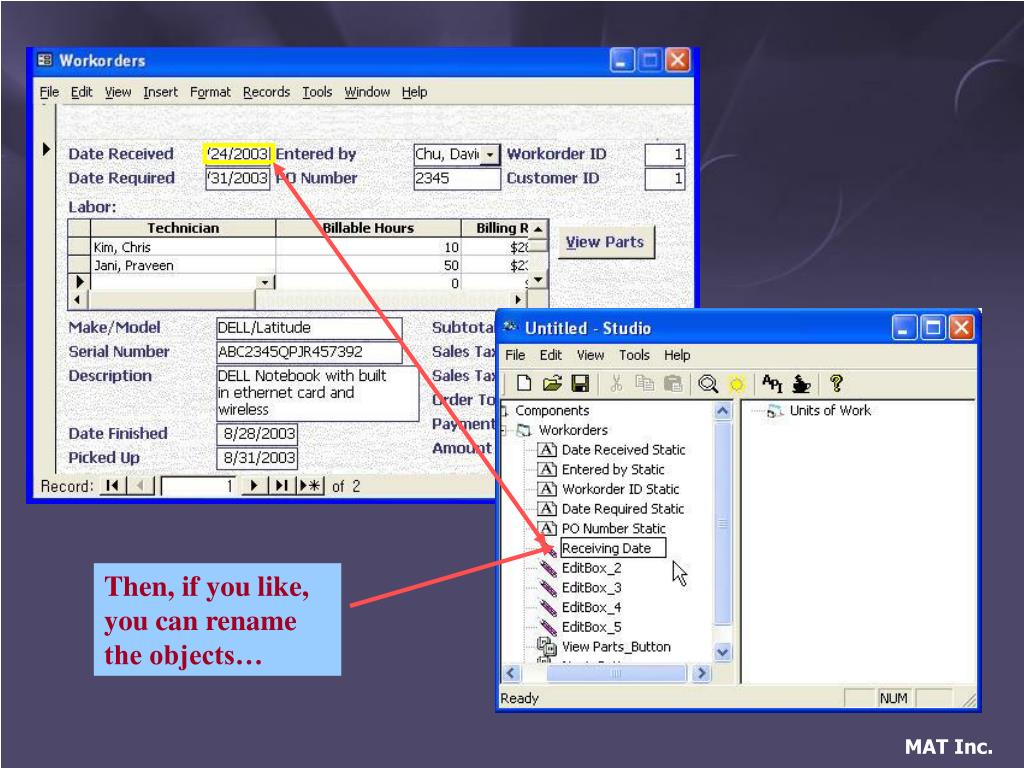Image resolution: width=1024 pixels, height=768 pixels.
Task: Click the right arrow of Studio tree horizontal scrollbar
Action: pyautogui.click(x=702, y=673)
